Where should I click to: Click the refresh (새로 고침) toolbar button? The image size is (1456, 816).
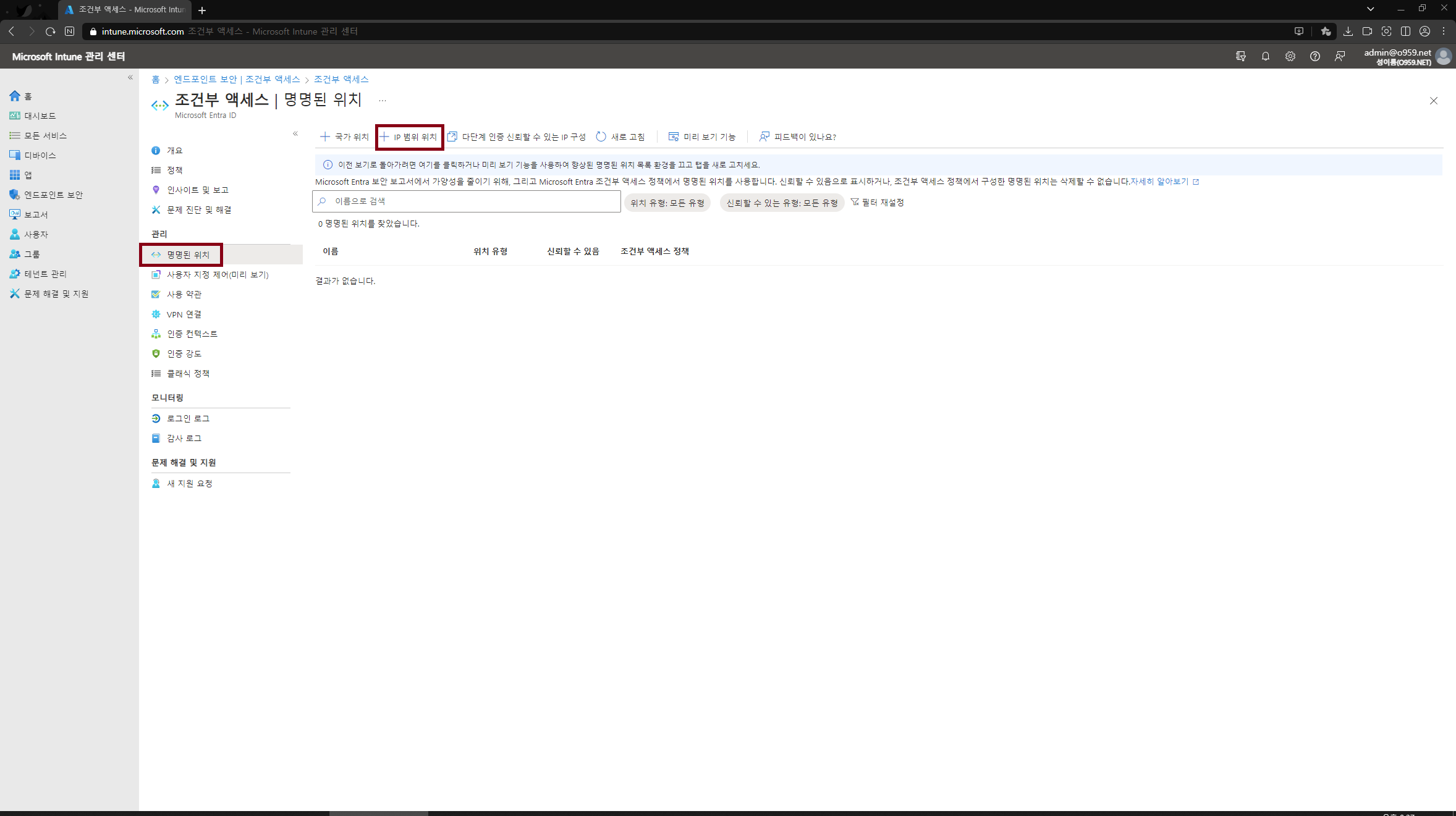click(620, 137)
